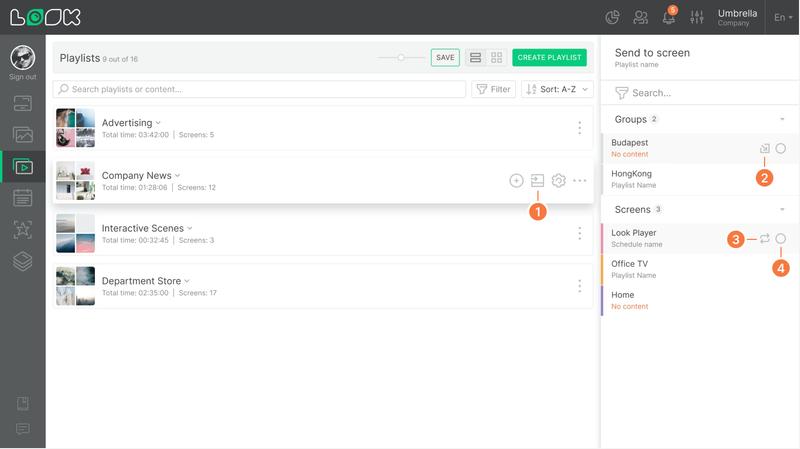
Task: Select the Home screen row
Action: (700, 300)
